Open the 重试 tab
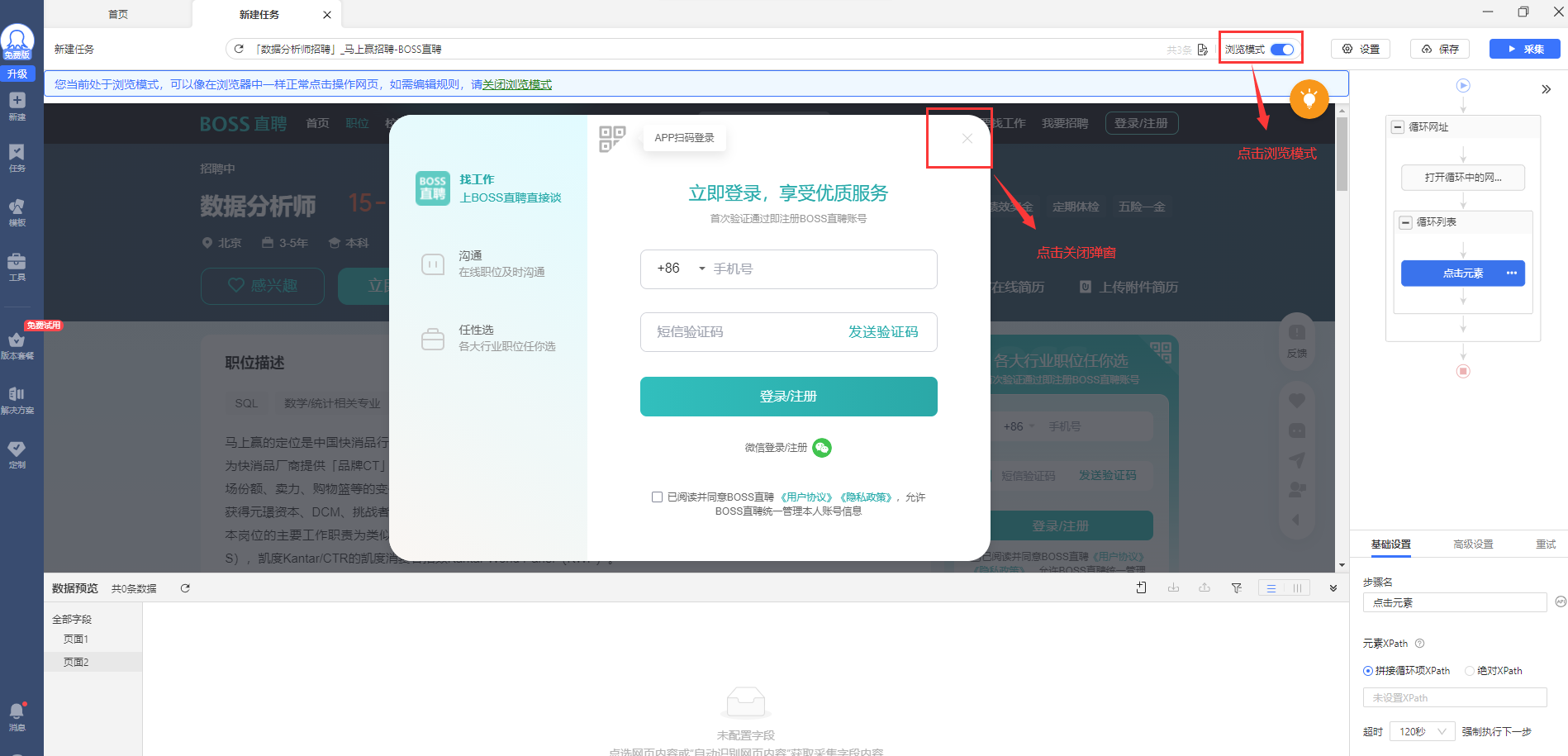Screen dimensions: 1568x756 tap(1546, 544)
